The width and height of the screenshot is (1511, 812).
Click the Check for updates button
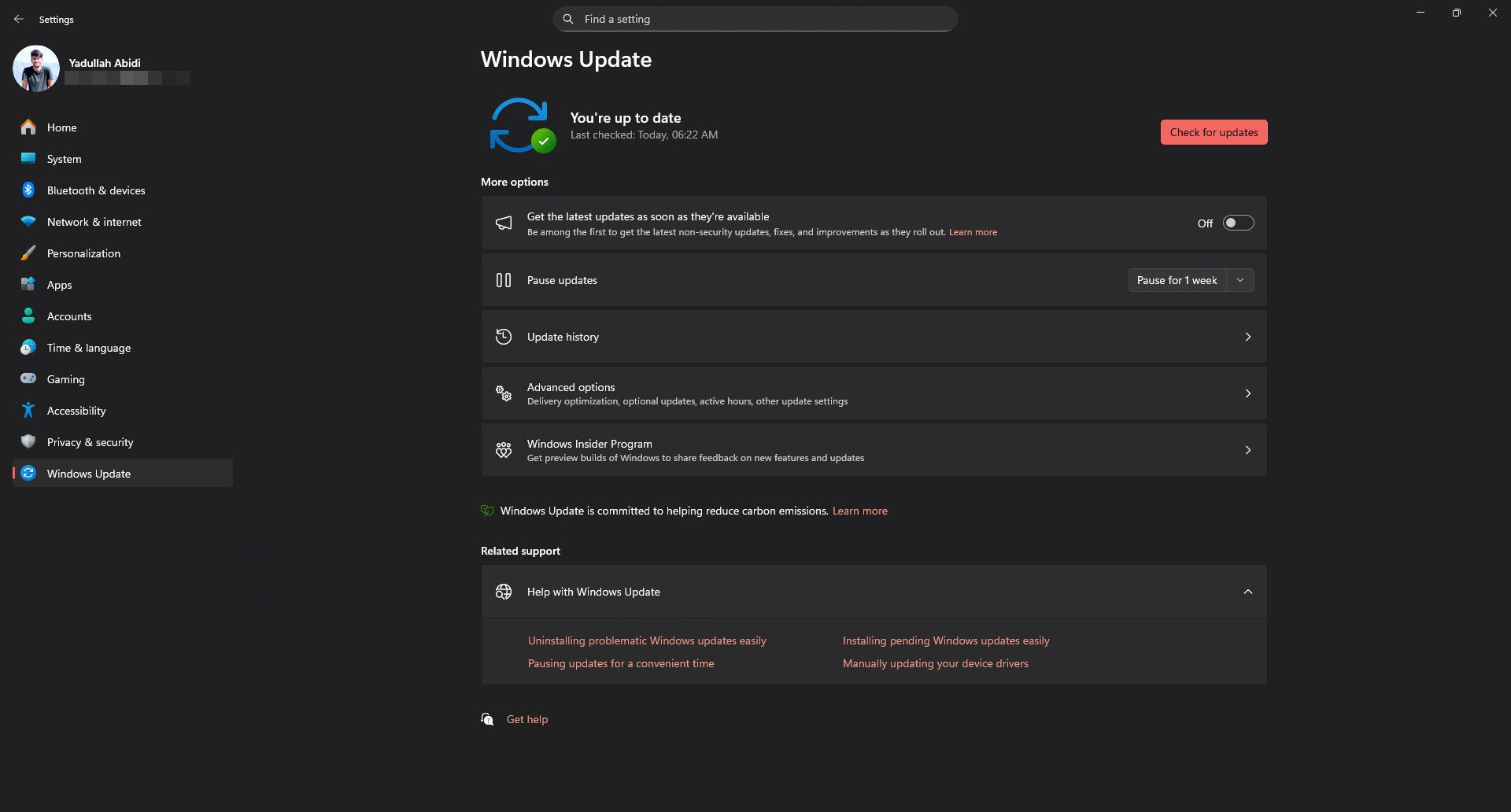1214,131
